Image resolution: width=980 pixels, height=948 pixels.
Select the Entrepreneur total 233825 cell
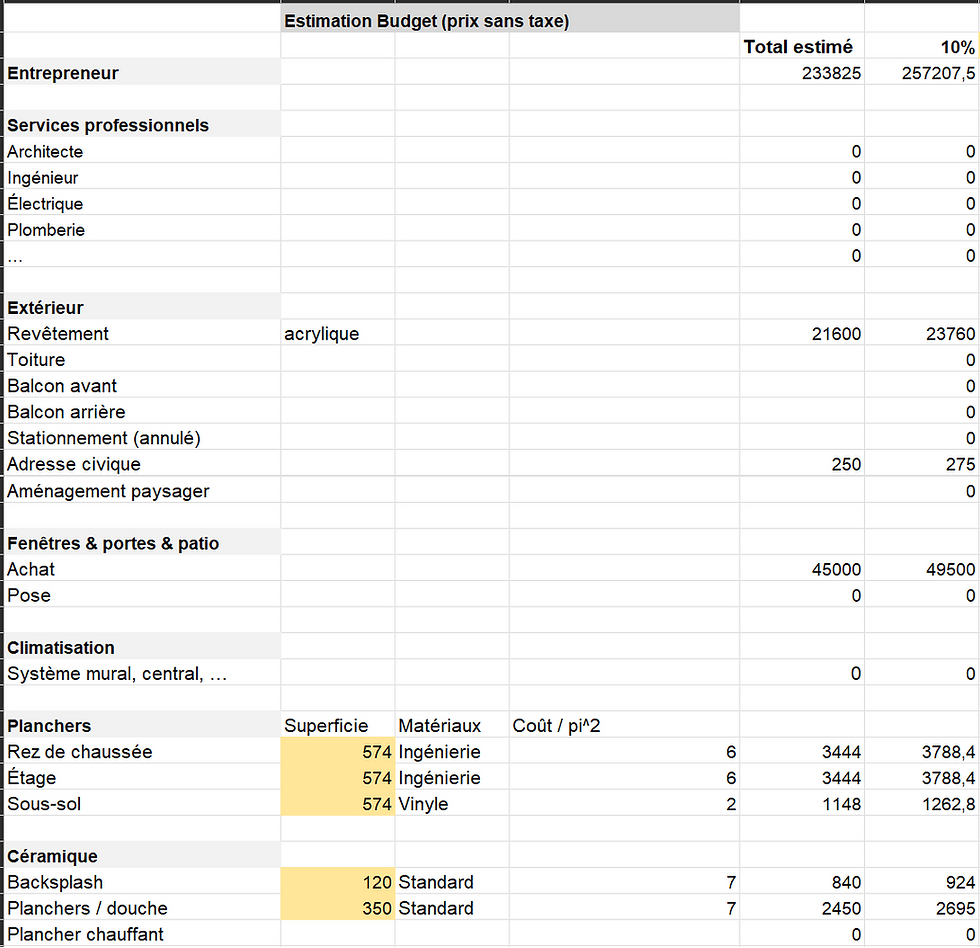pyautogui.click(x=802, y=73)
